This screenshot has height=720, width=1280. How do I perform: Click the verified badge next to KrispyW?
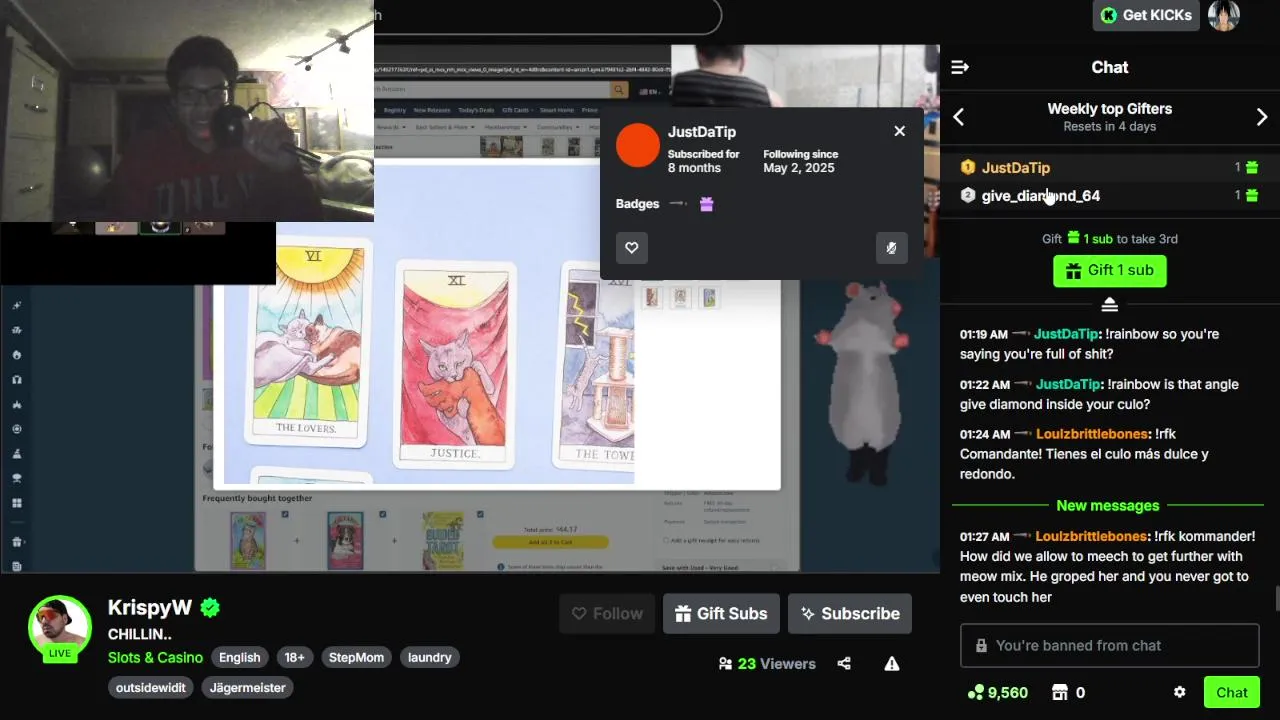click(x=210, y=607)
